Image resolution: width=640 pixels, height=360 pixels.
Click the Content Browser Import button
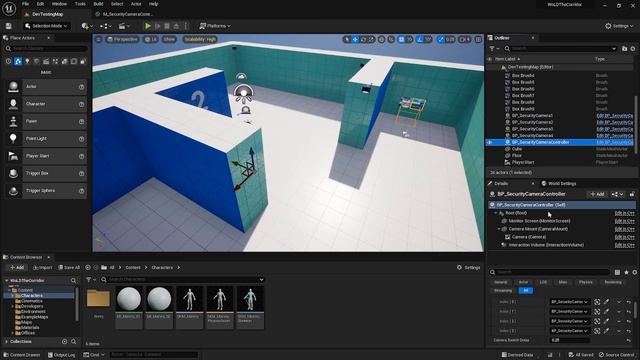(42, 268)
